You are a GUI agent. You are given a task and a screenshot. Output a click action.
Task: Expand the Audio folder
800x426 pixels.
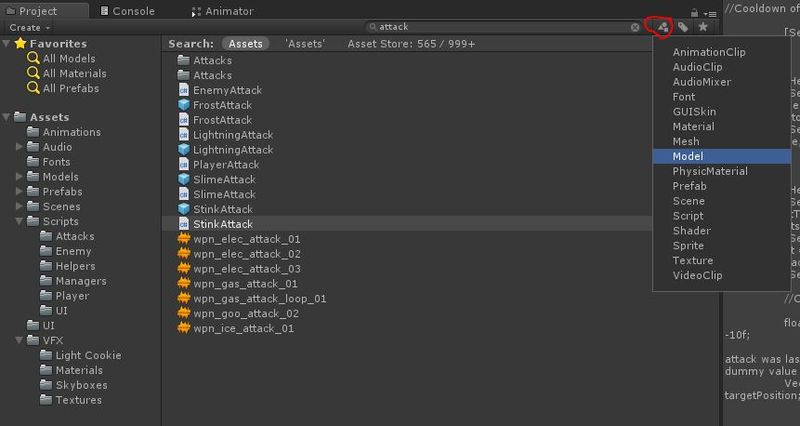pyautogui.click(x=19, y=147)
